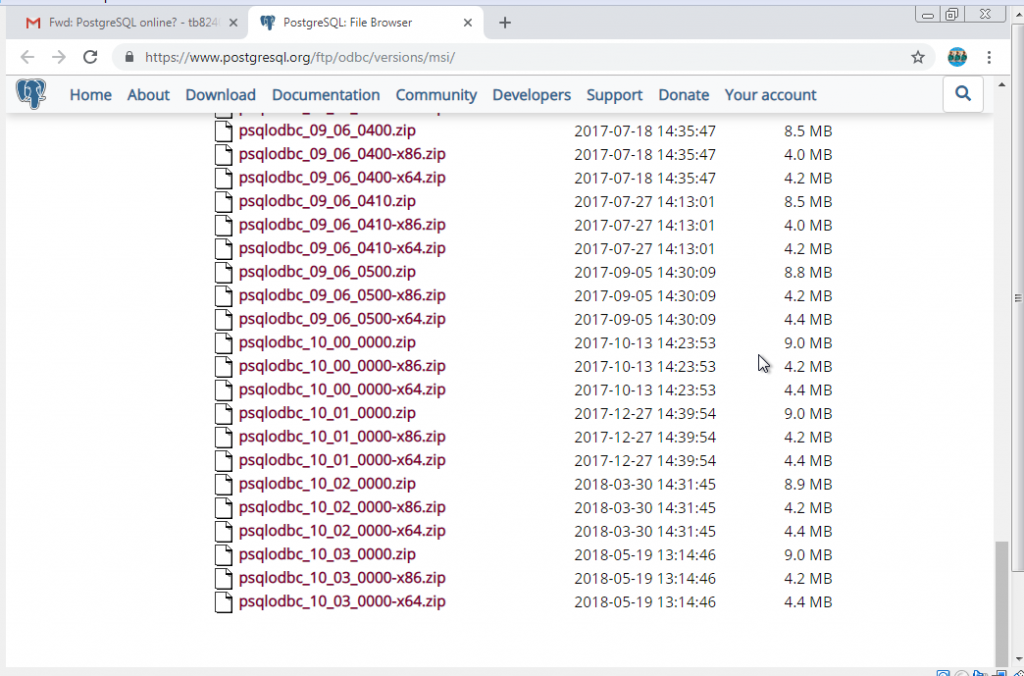Open the Donate menu item
The width and height of the screenshot is (1024, 676).
click(x=683, y=95)
